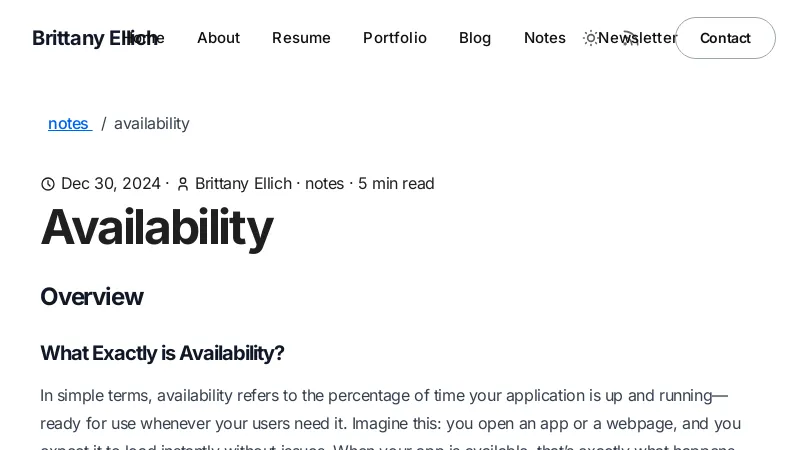Click the notes category in the byline
Screen dimensions: 800x450
(x=324, y=184)
